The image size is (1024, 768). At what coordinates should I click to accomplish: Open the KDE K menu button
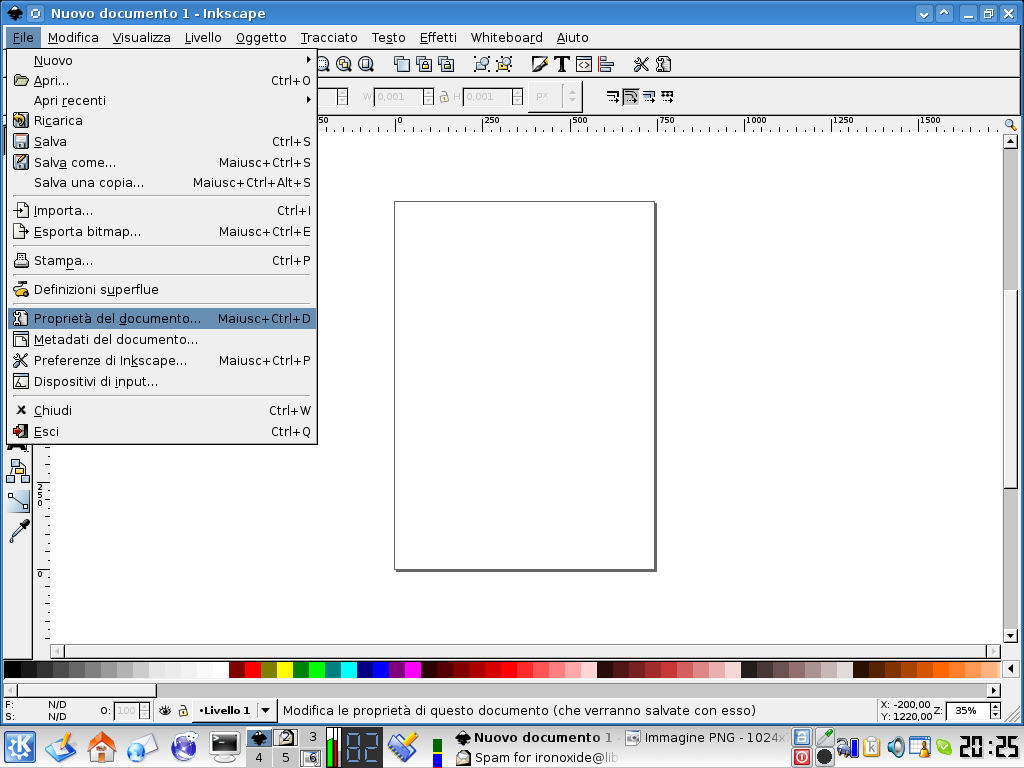(x=19, y=746)
